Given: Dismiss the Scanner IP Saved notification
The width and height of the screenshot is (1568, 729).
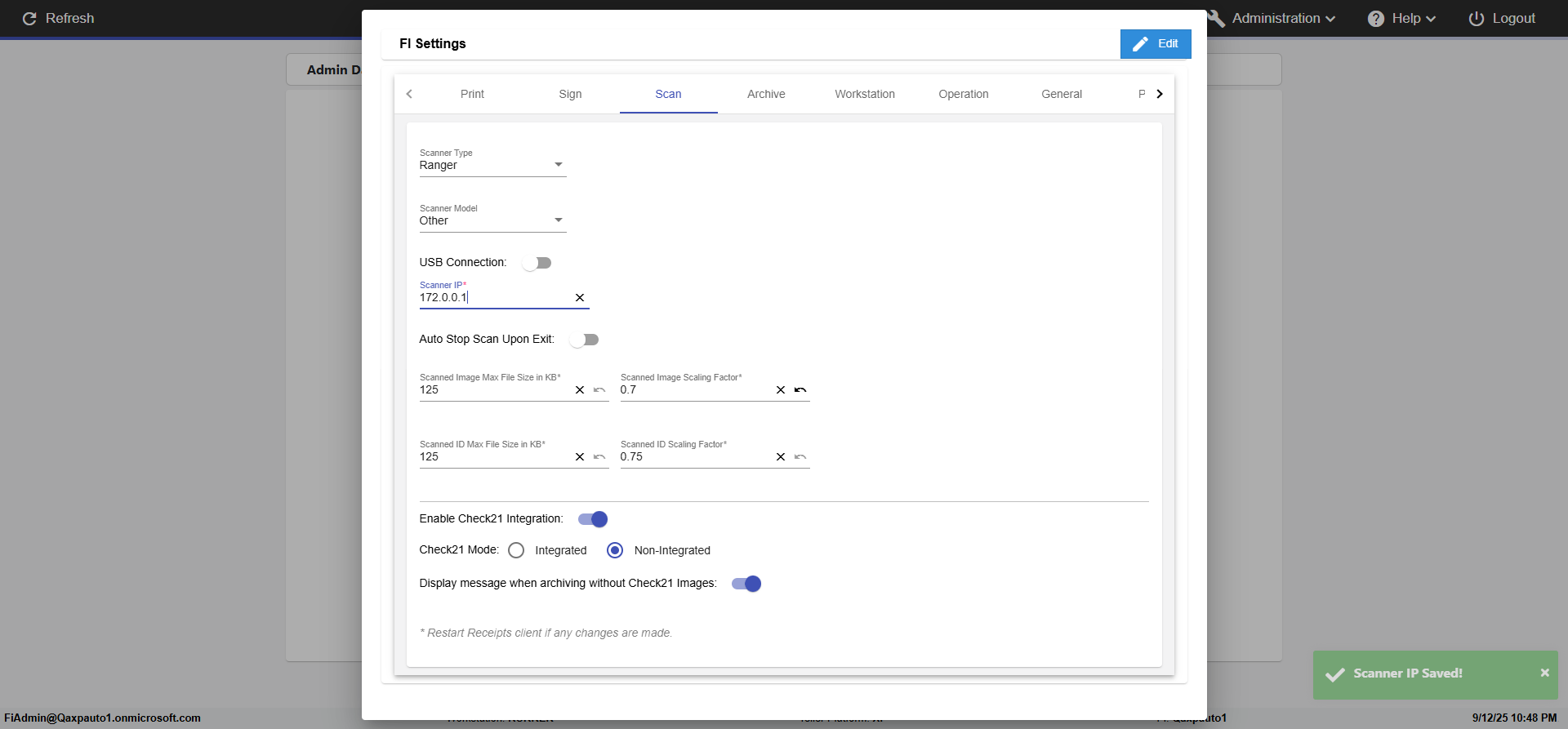Looking at the screenshot, I should [x=1544, y=673].
